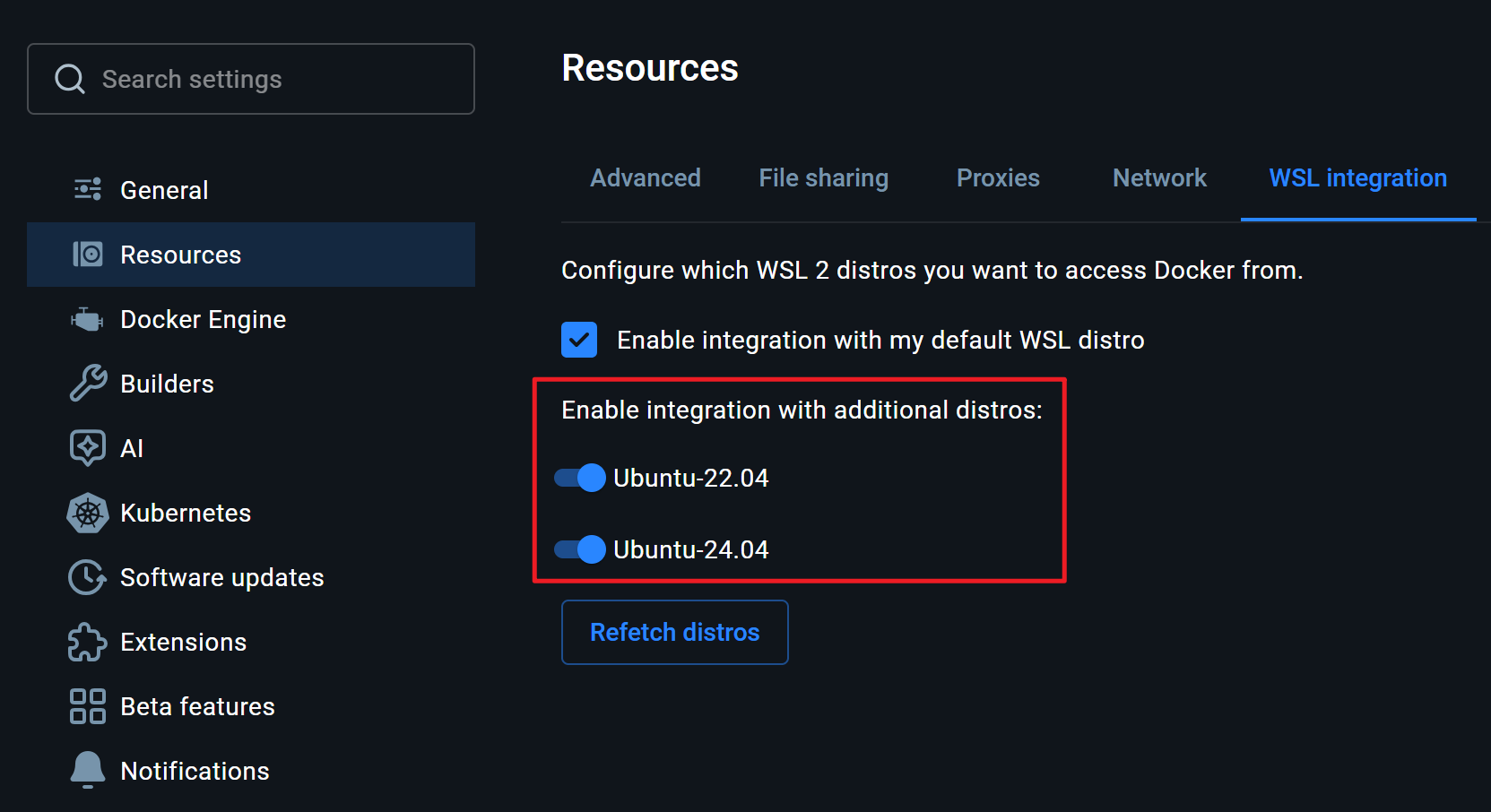Image resolution: width=1491 pixels, height=812 pixels.
Task: Open the Builders settings via the wrench icon
Action: pyautogui.click(x=87, y=383)
